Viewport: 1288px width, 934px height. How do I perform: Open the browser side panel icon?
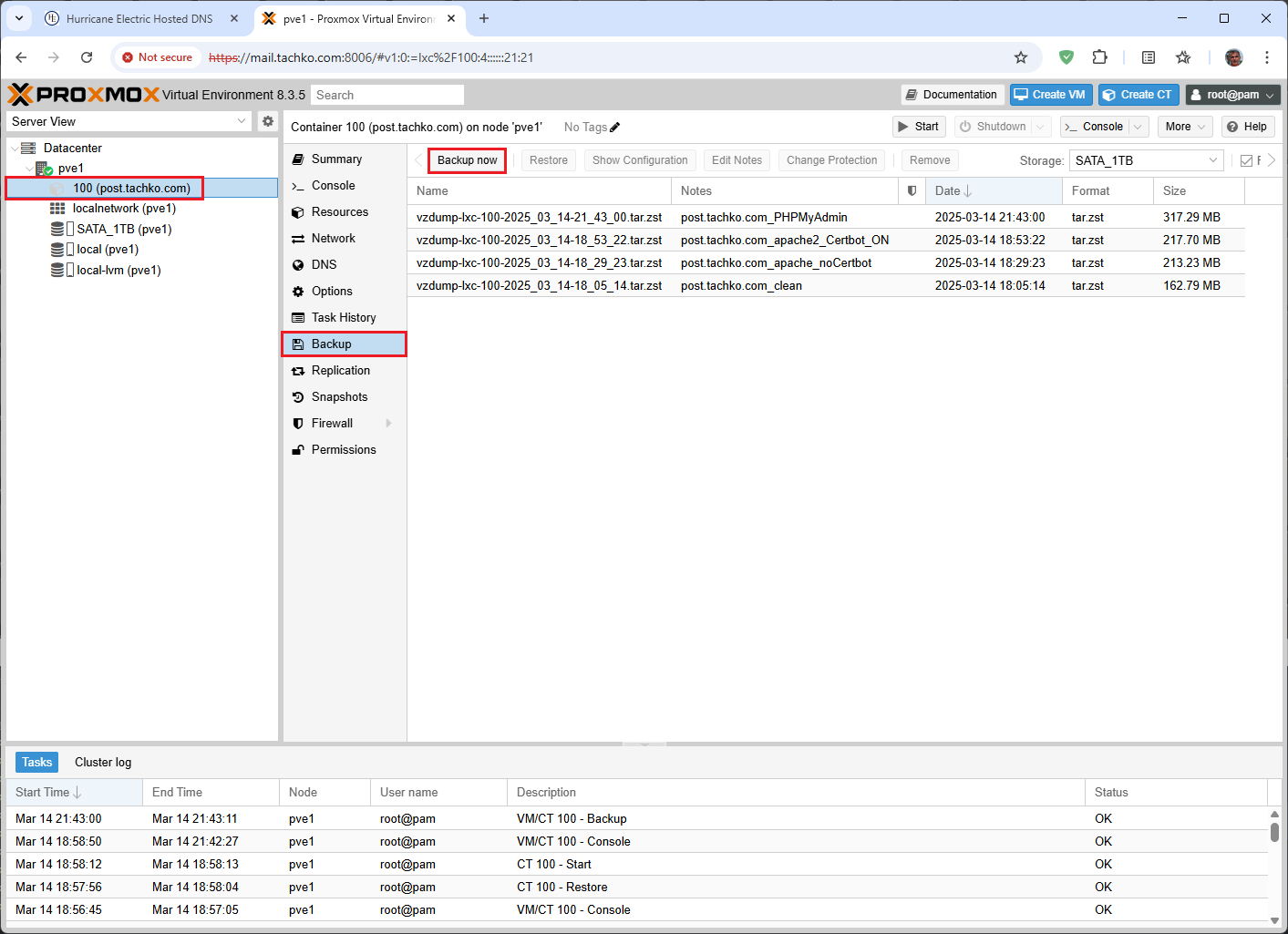(1149, 57)
